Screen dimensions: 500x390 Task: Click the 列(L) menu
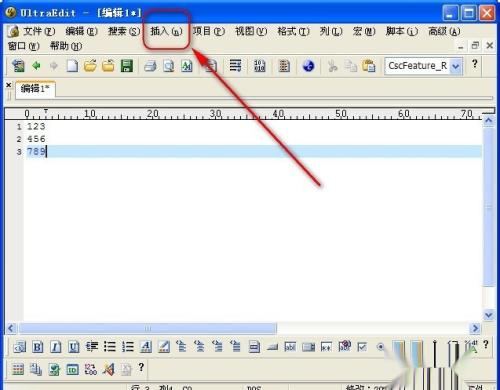(331, 31)
